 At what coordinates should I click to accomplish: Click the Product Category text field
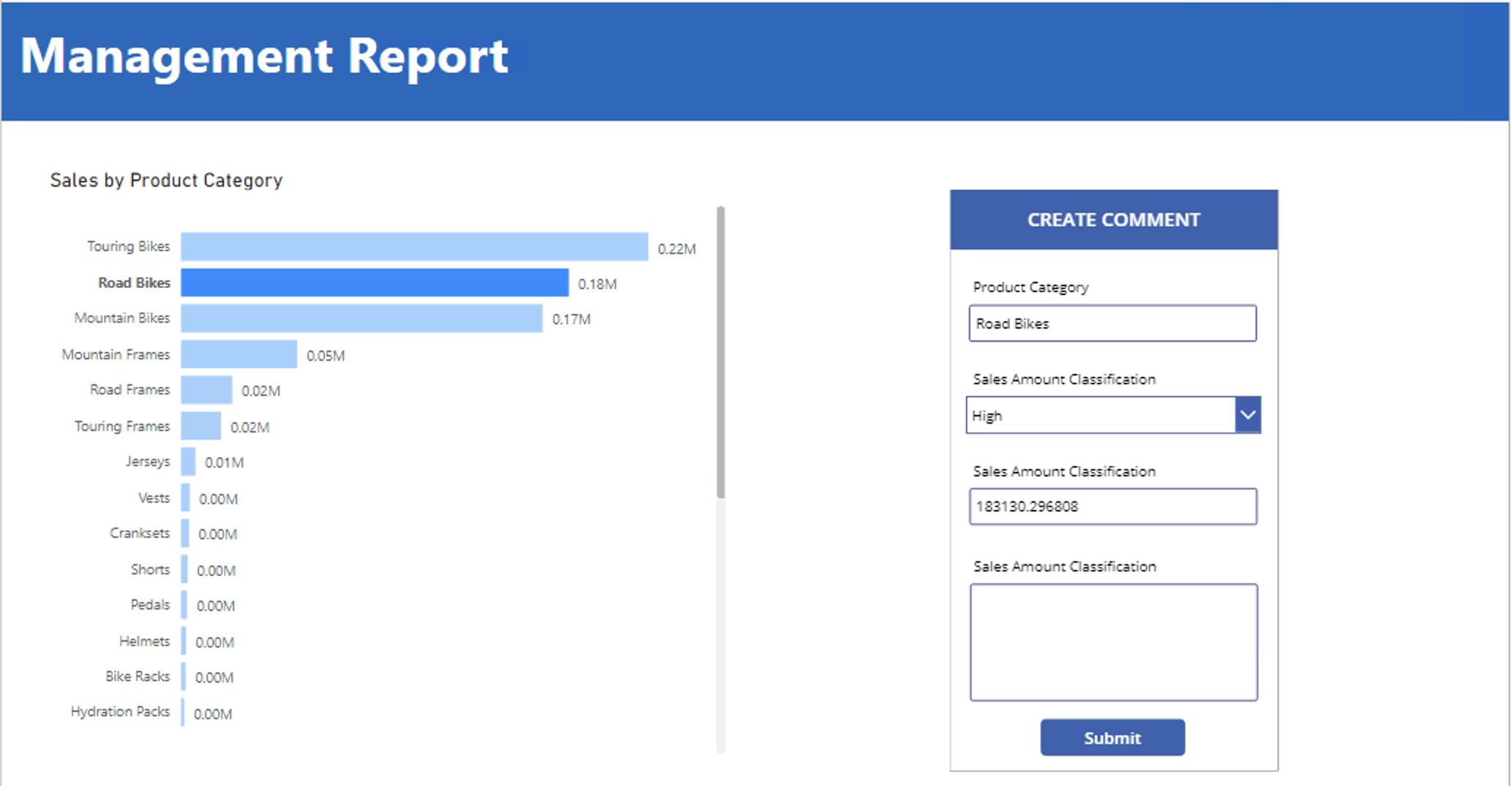1112,323
